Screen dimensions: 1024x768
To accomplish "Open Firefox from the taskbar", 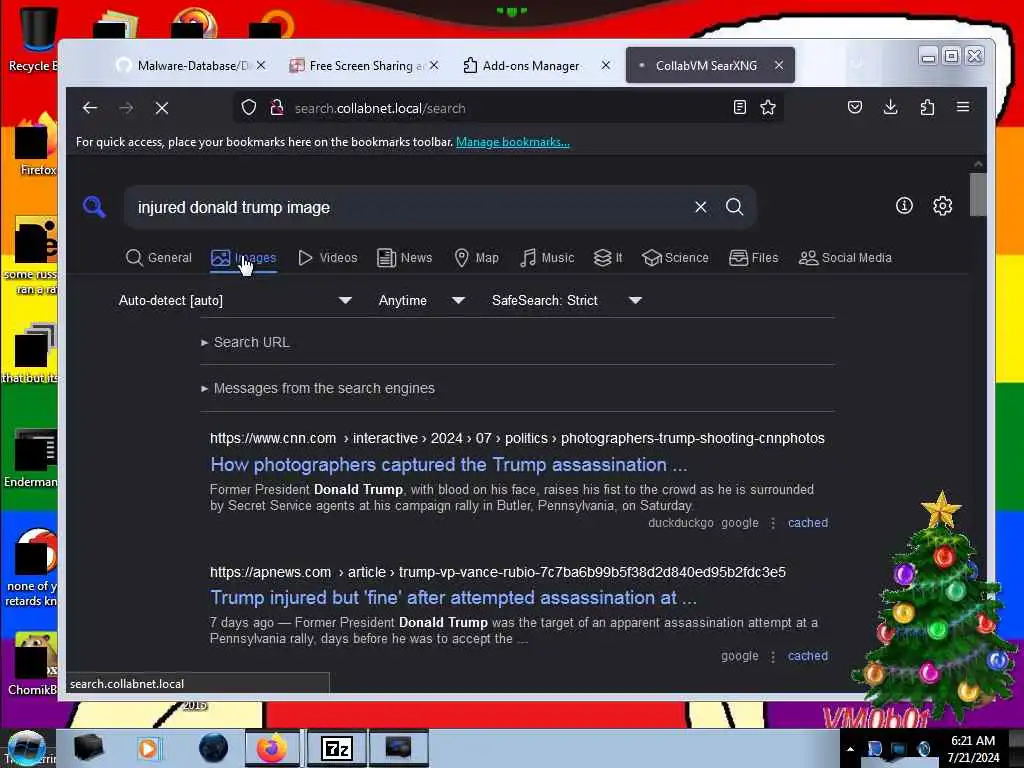I will pos(272,748).
